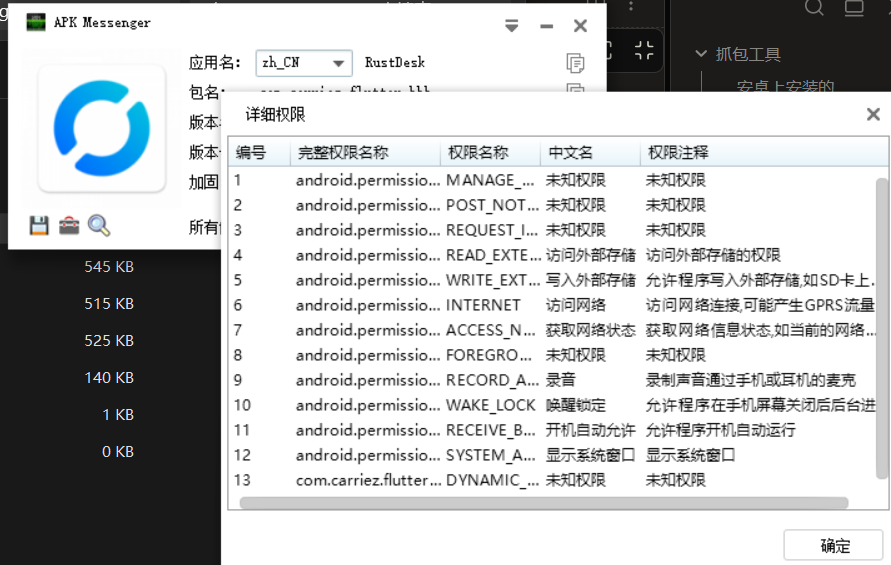Click the 1 KB file size entry
The width and height of the screenshot is (891, 565).
(118, 414)
